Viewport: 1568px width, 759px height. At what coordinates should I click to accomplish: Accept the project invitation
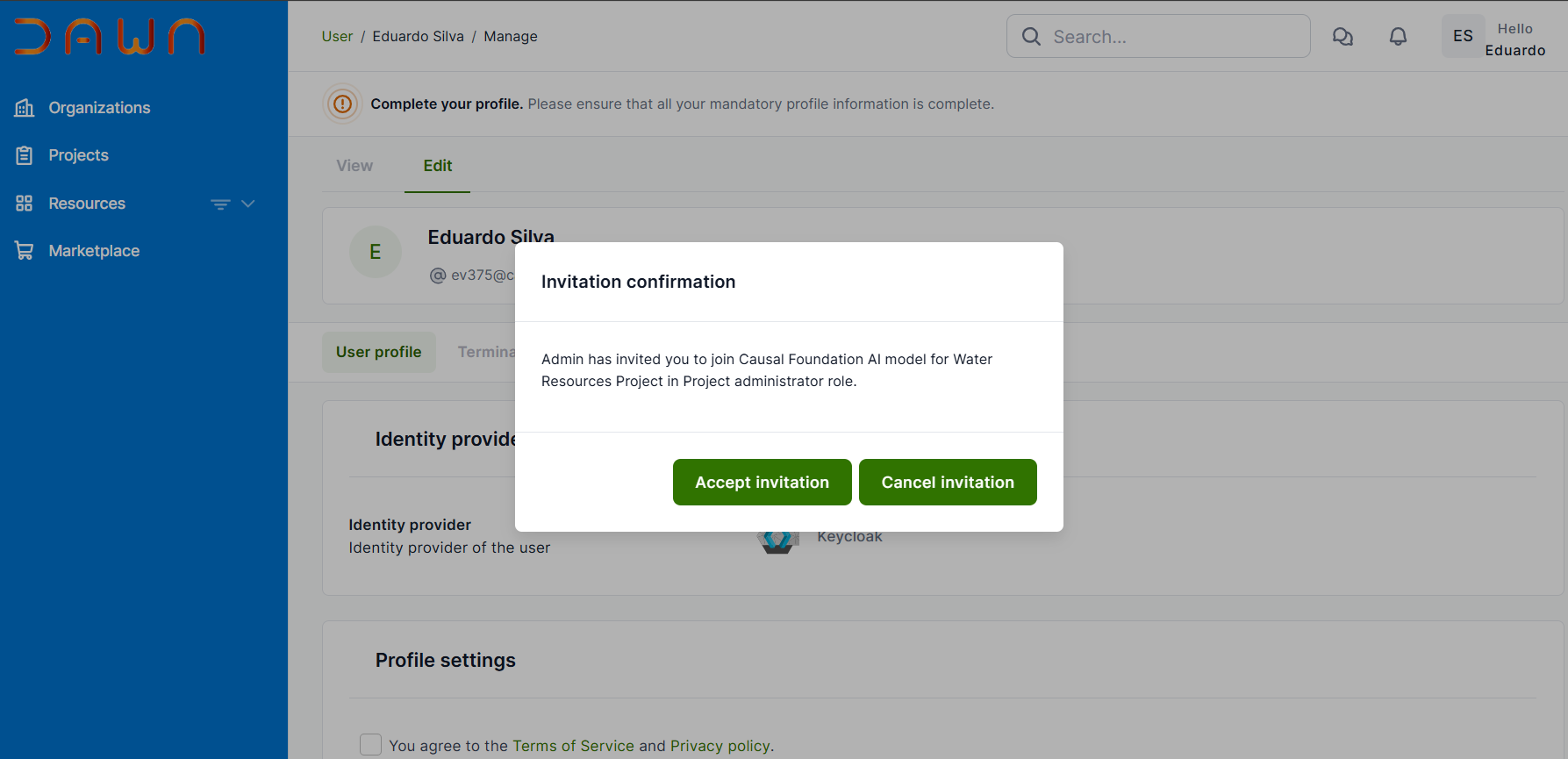pos(762,483)
